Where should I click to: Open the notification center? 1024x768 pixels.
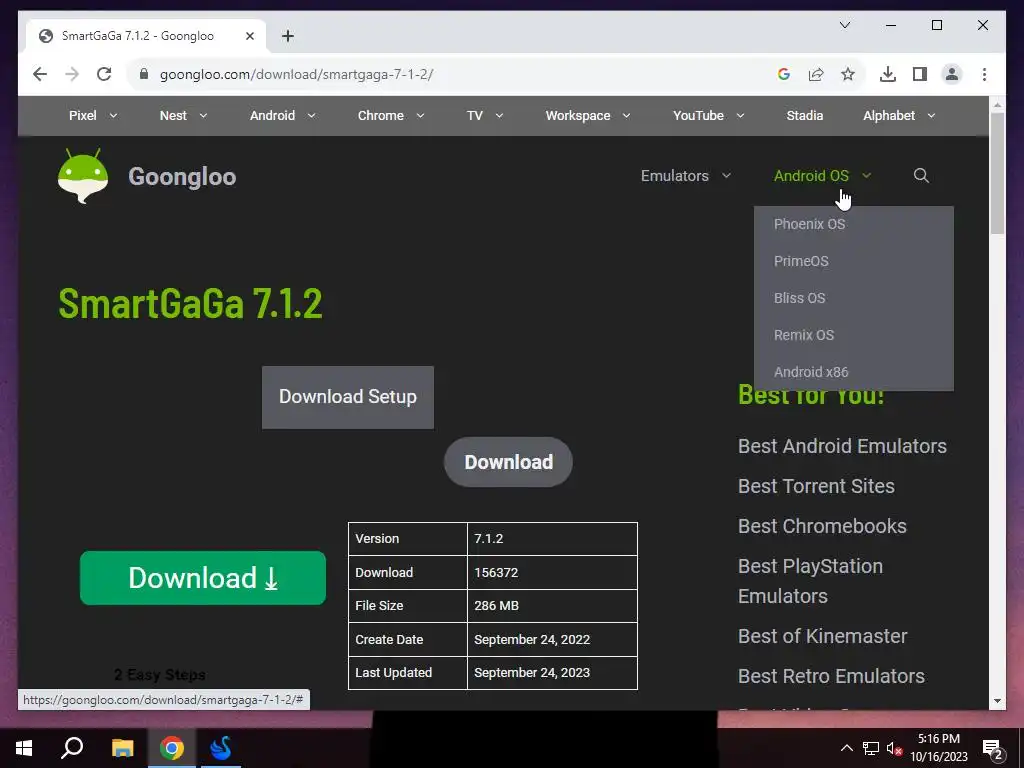click(993, 749)
